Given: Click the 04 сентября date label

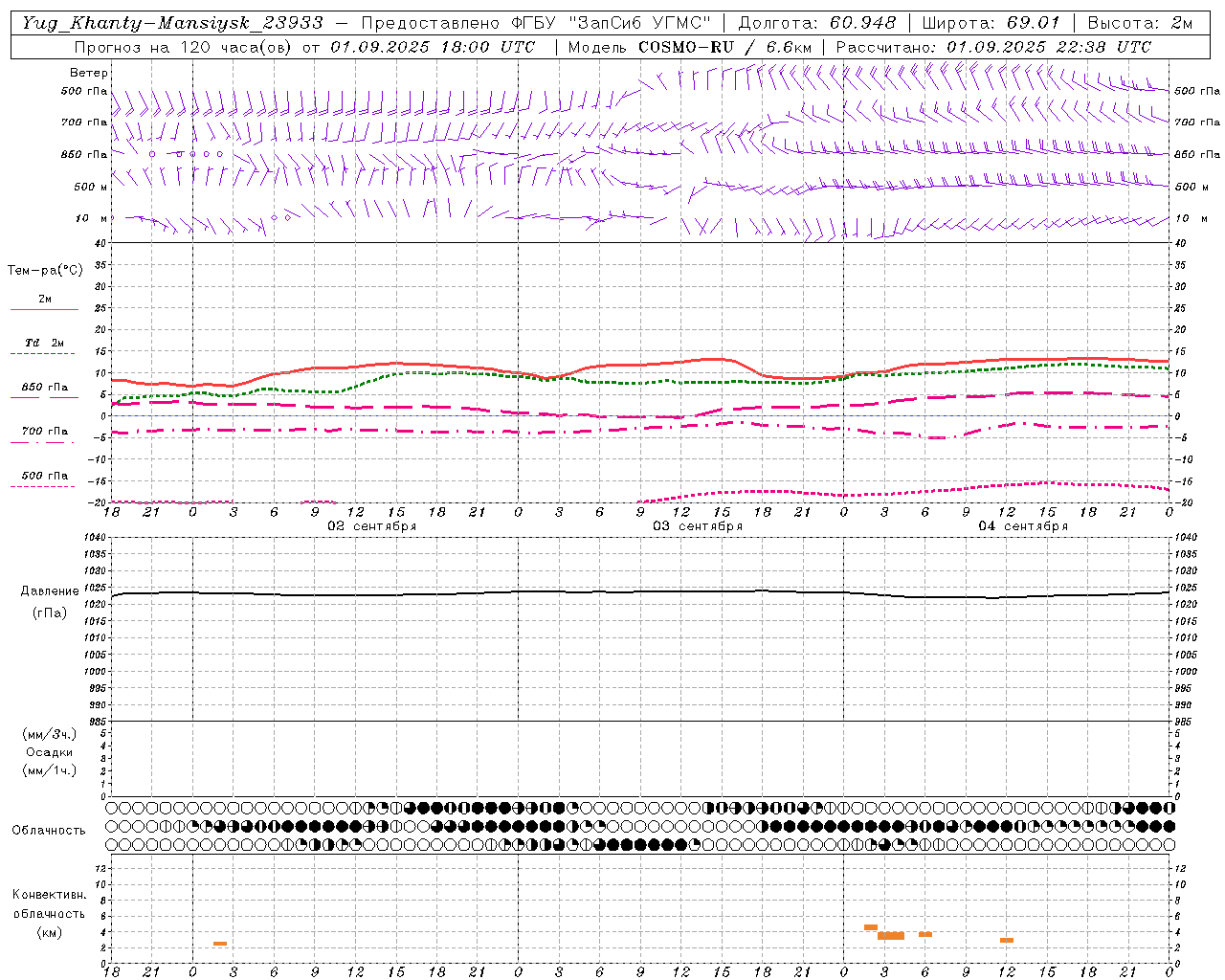Looking at the screenshot, I should [1023, 526].
